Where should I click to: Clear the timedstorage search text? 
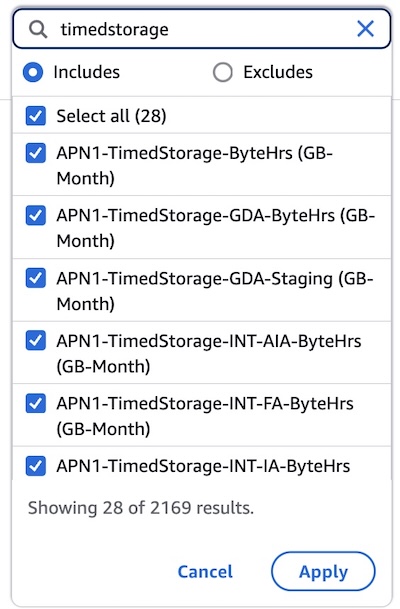(365, 29)
